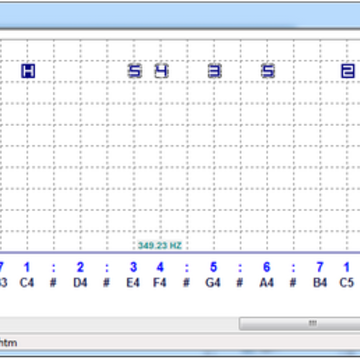Select the 5 note marker above A4
The height and width of the screenshot is (360, 360).
(268, 71)
